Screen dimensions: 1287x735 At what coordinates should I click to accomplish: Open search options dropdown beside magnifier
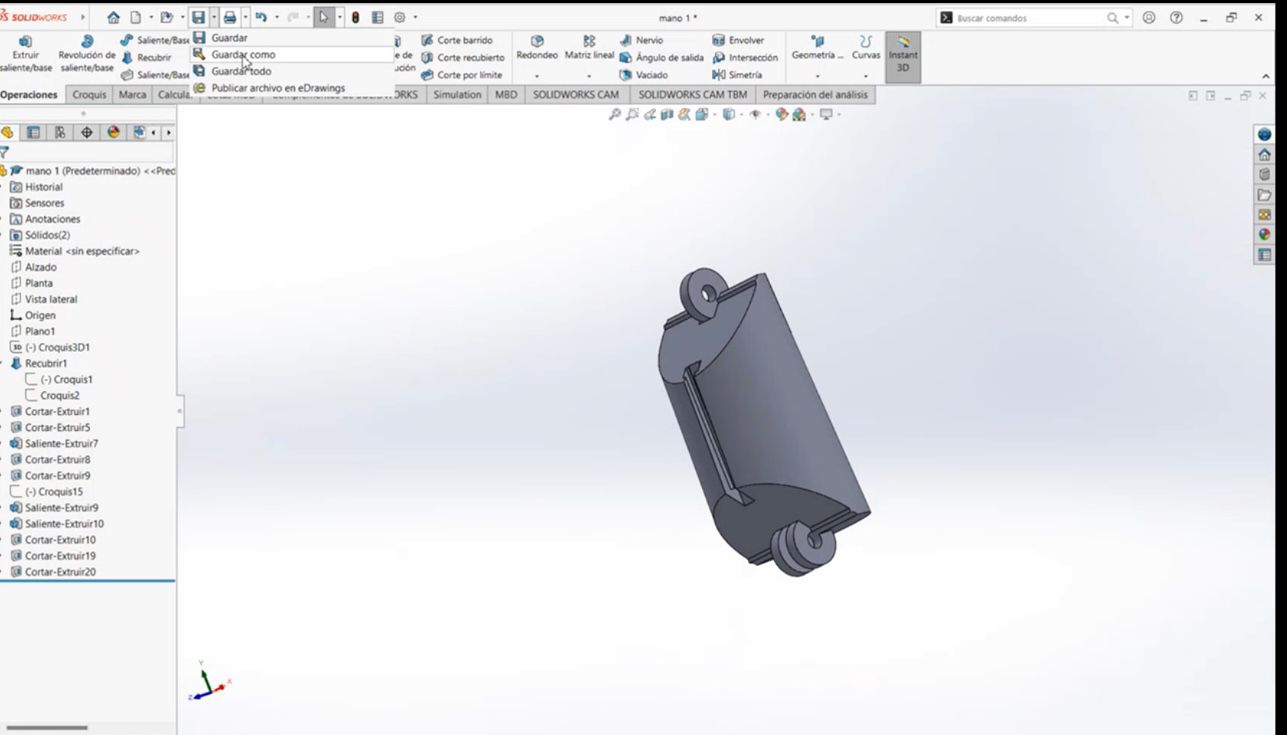coord(1127,18)
